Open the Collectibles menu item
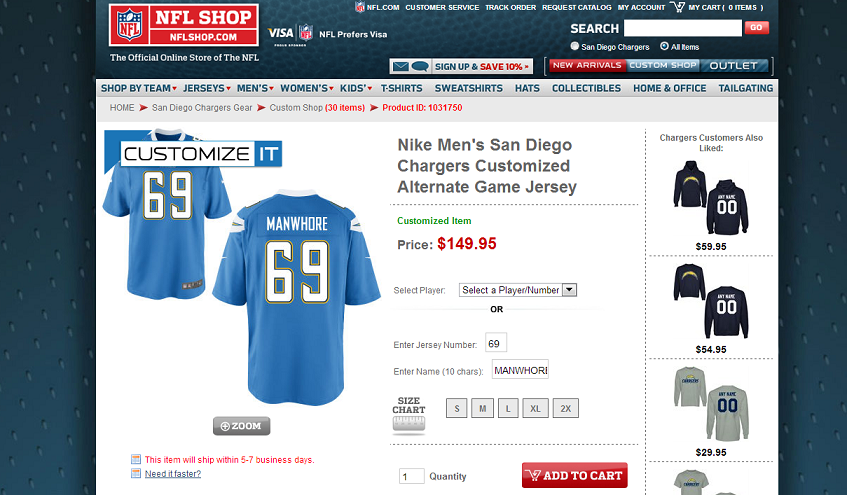 point(586,88)
